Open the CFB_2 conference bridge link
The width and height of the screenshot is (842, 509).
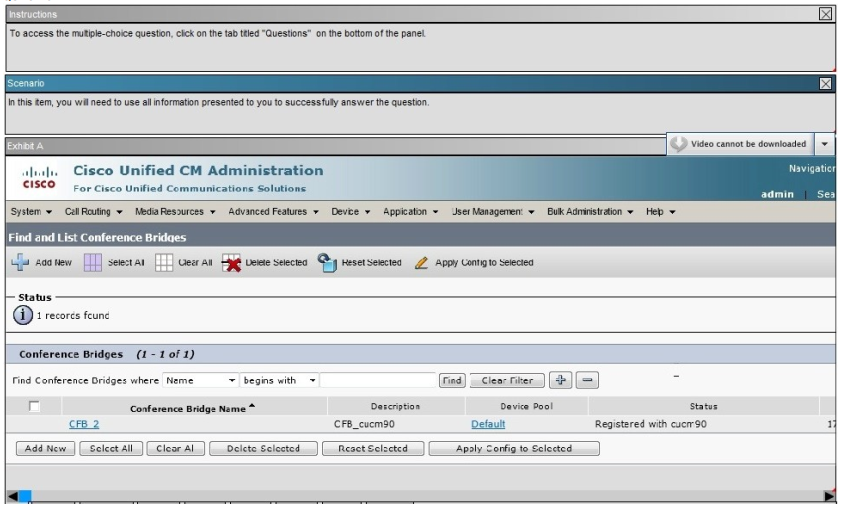tap(84, 424)
